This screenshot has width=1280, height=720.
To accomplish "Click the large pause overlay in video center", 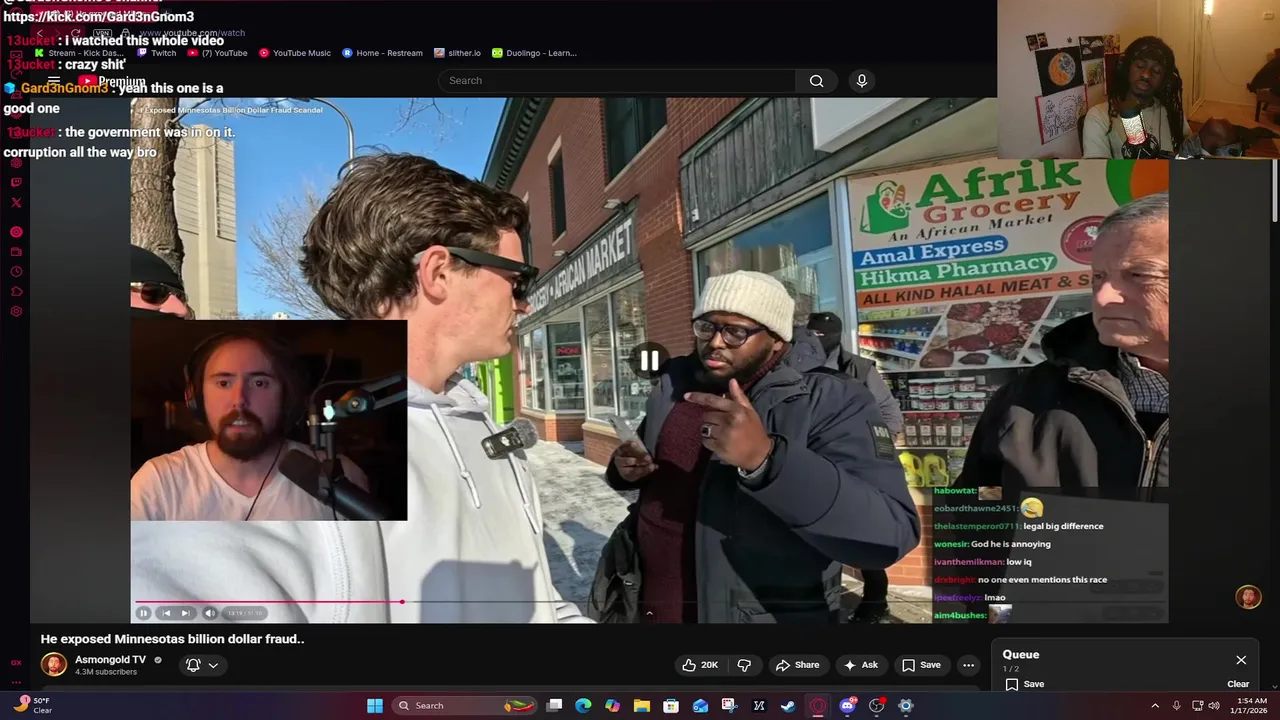I will click(x=650, y=361).
